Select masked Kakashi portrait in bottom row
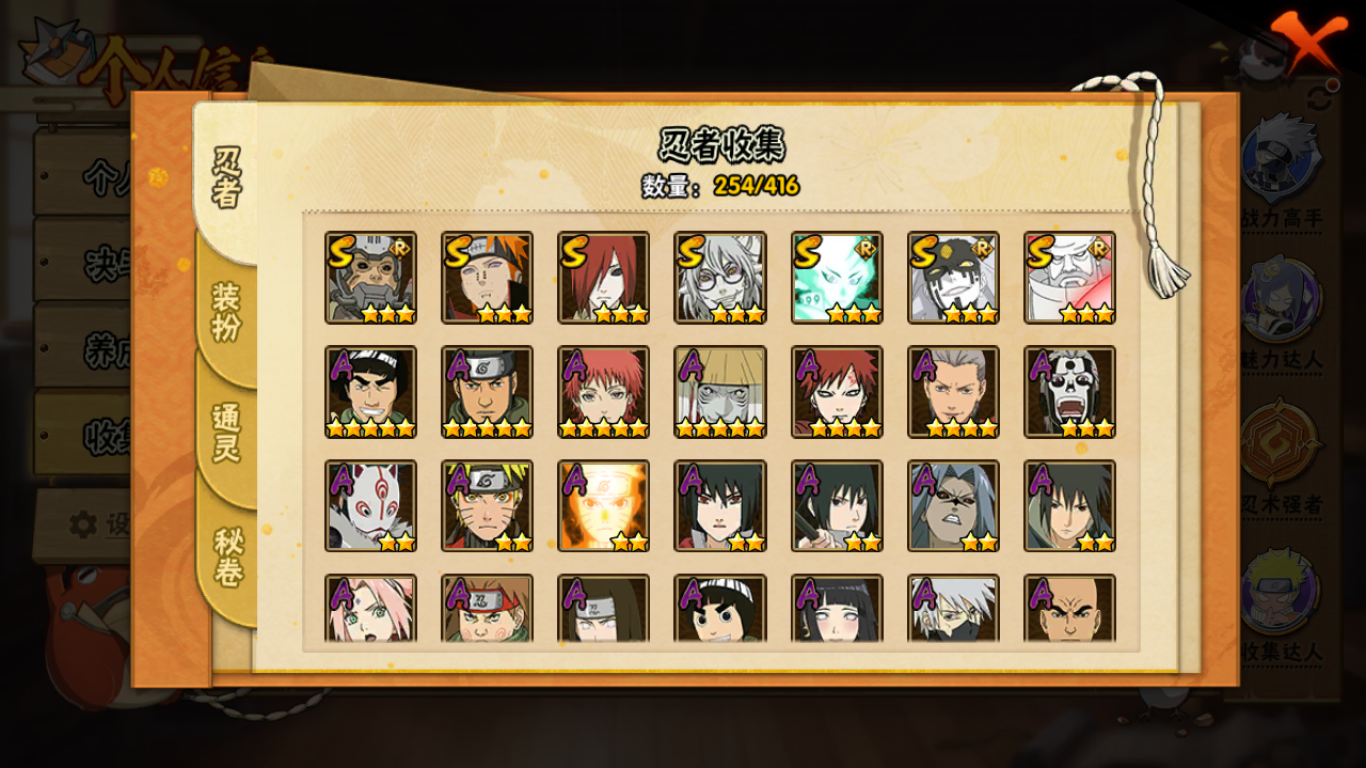This screenshot has width=1366, height=768. pyautogui.click(x=953, y=608)
